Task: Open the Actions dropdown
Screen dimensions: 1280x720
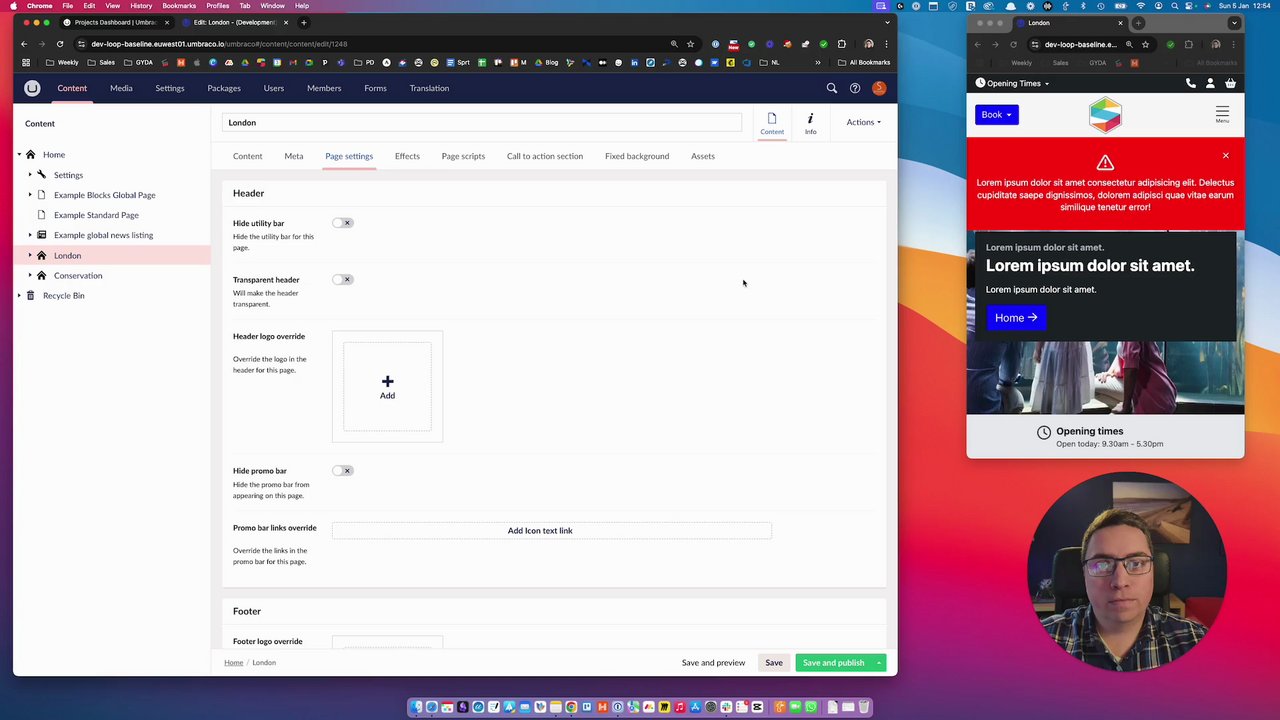Action: click(863, 122)
